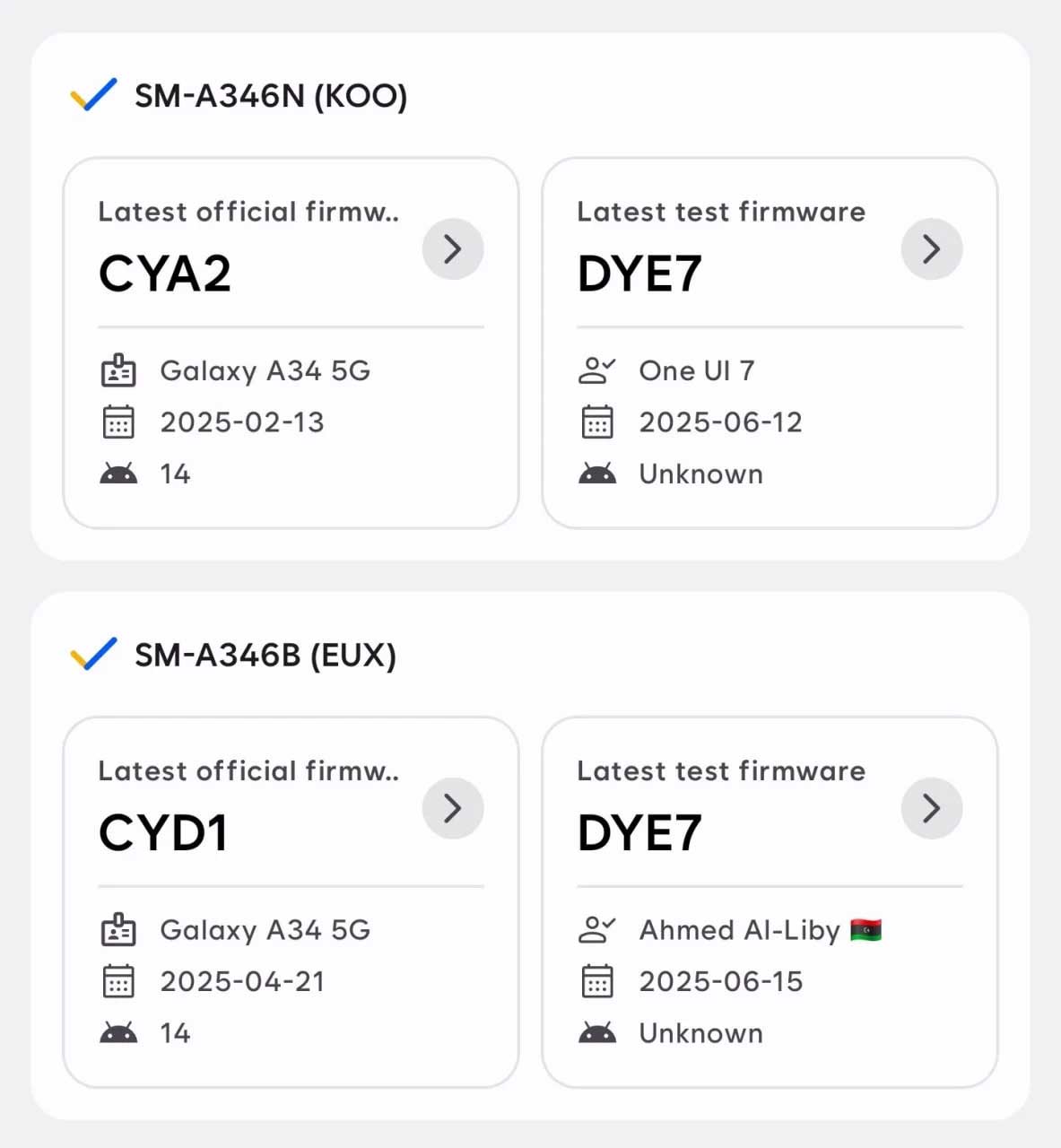Viewport: 1061px width, 1148px height.
Task: Select the SM-A346N (KOO) device title
Action: click(271, 95)
